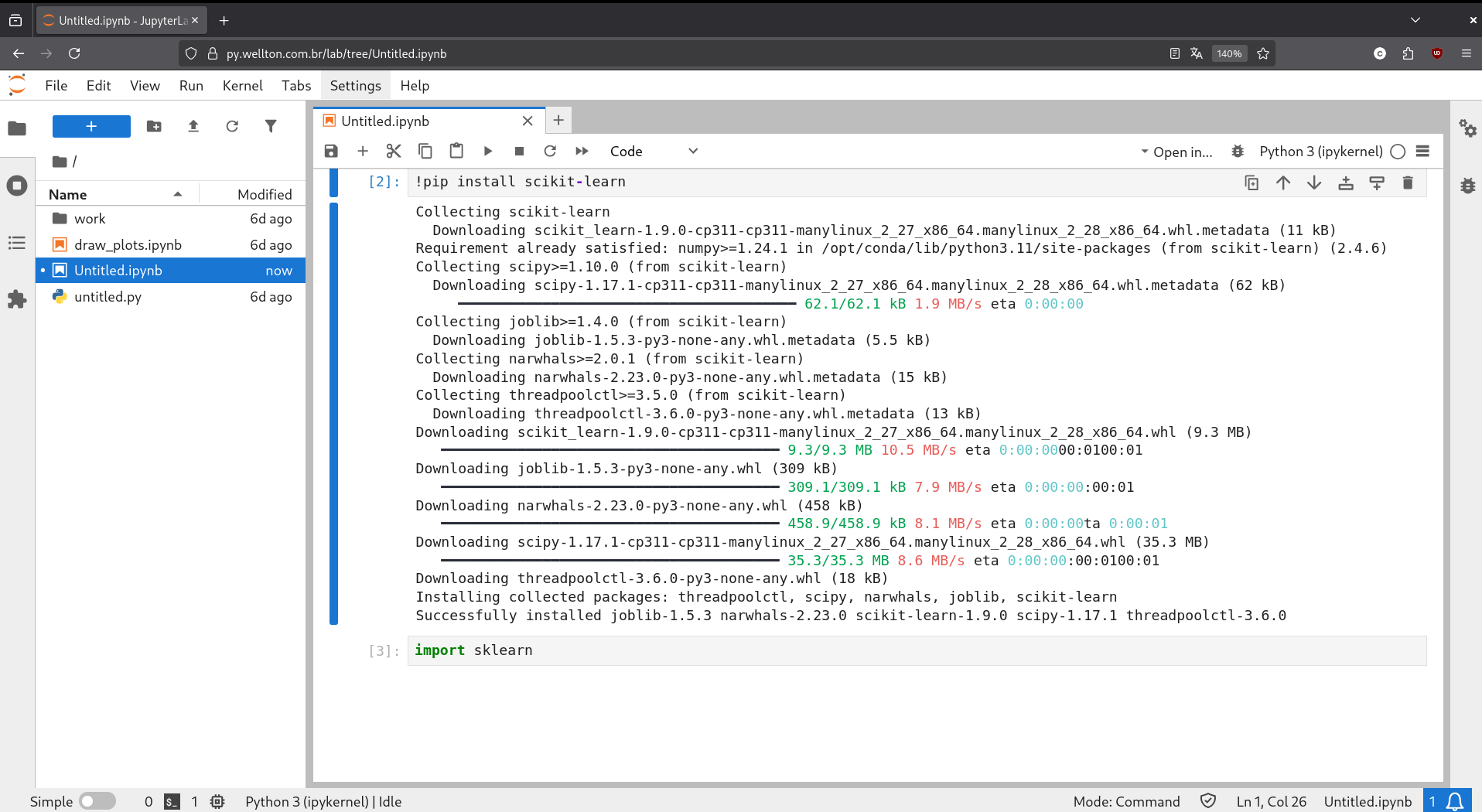Open a new browser tab
The width and height of the screenshot is (1482, 812).
(x=224, y=20)
